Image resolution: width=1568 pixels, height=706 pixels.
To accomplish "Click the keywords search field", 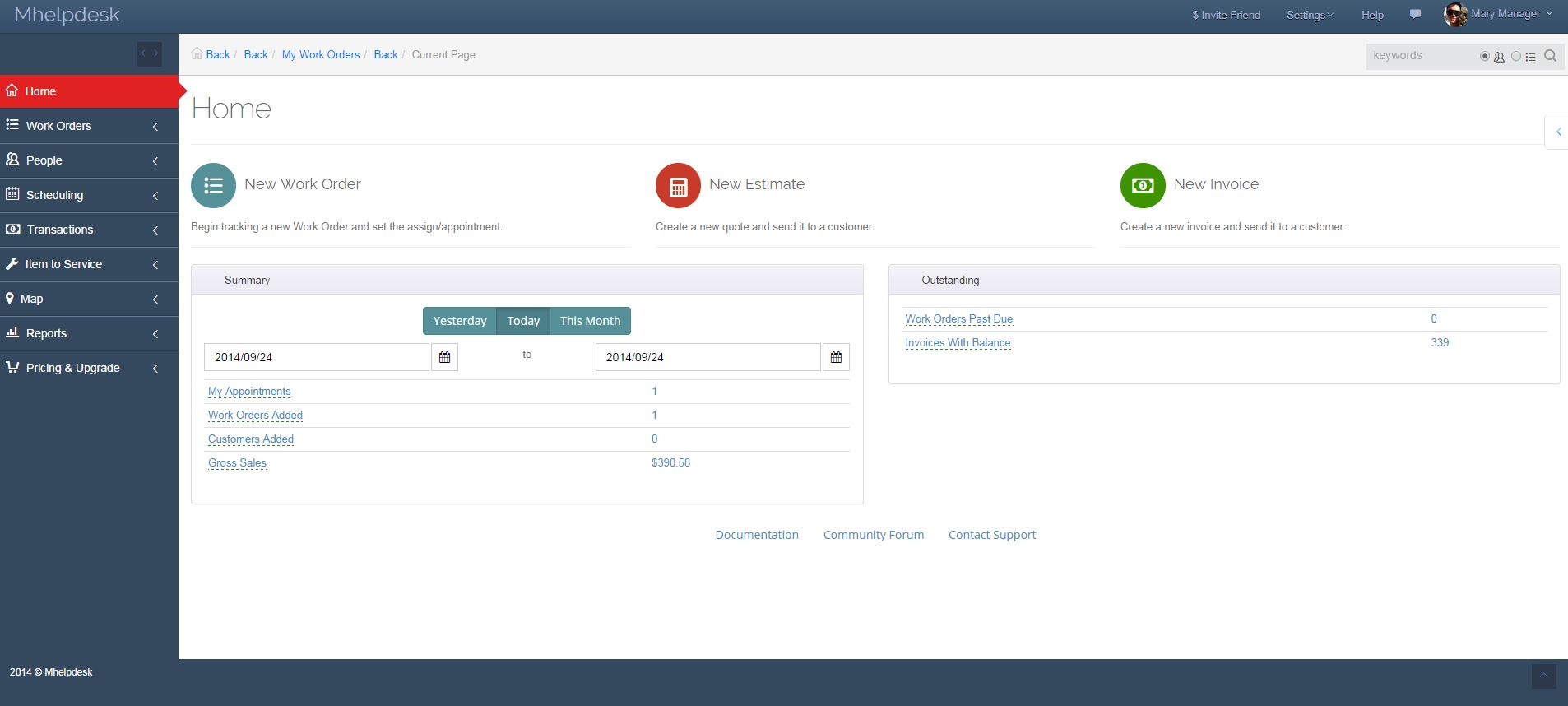I will (1422, 56).
